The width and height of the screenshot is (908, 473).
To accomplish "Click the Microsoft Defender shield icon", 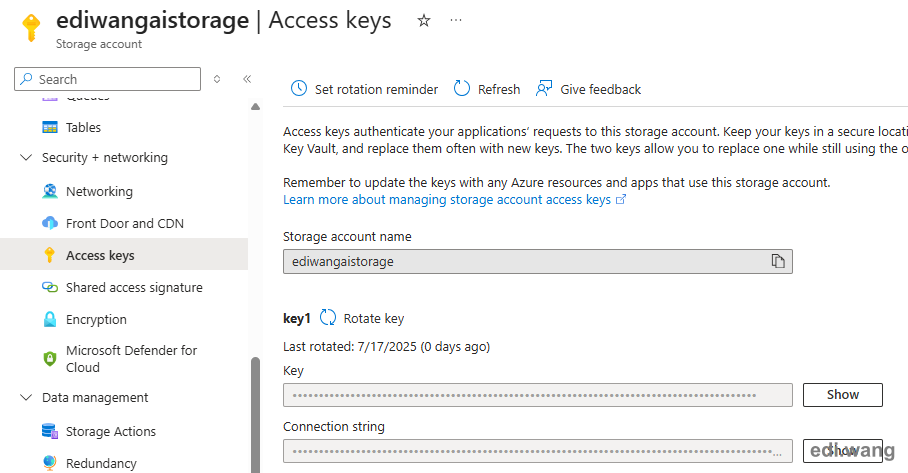I will [x=50, y=359].
